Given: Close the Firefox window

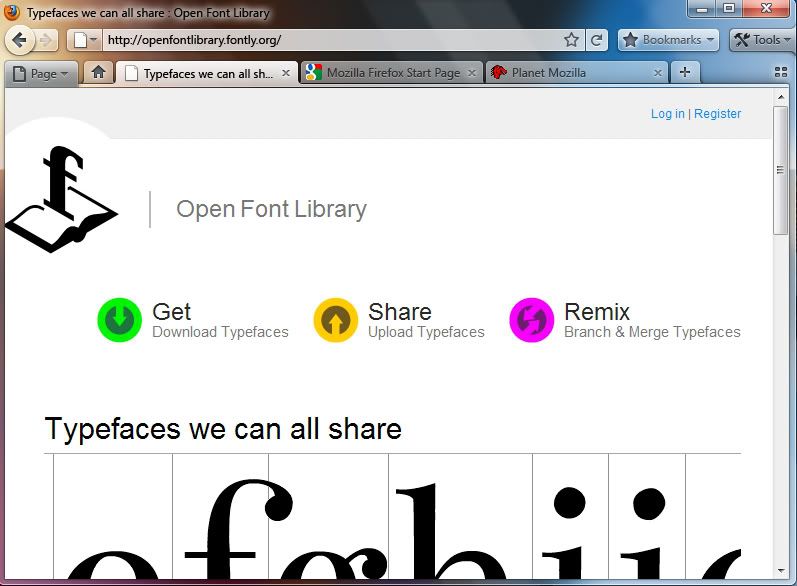Looking at the screenshot, I should tap(767, 9).
